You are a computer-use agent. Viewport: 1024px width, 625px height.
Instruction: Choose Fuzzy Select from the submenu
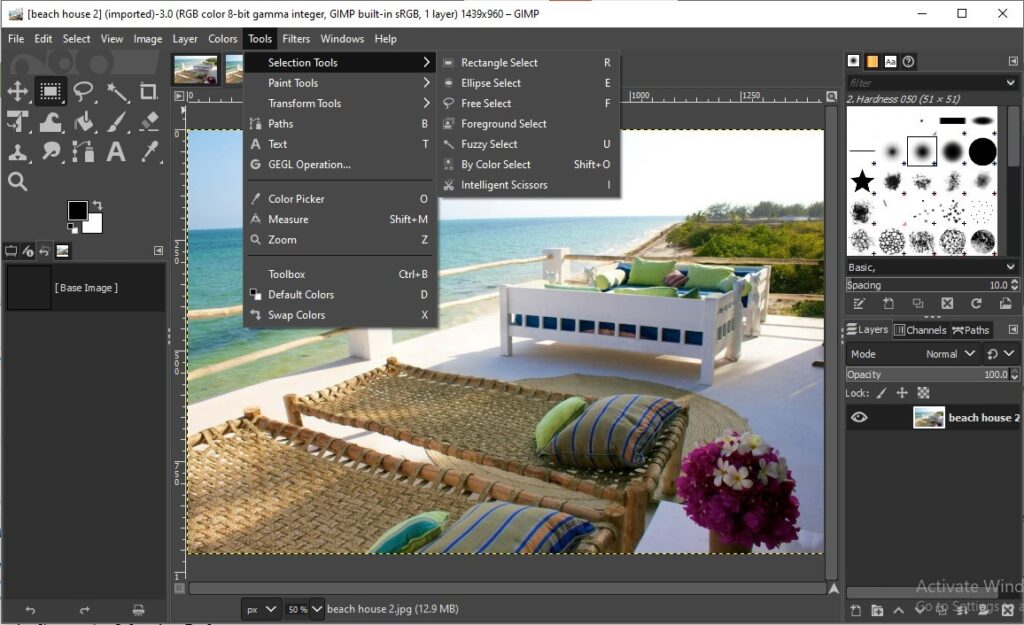click(489, 144)
